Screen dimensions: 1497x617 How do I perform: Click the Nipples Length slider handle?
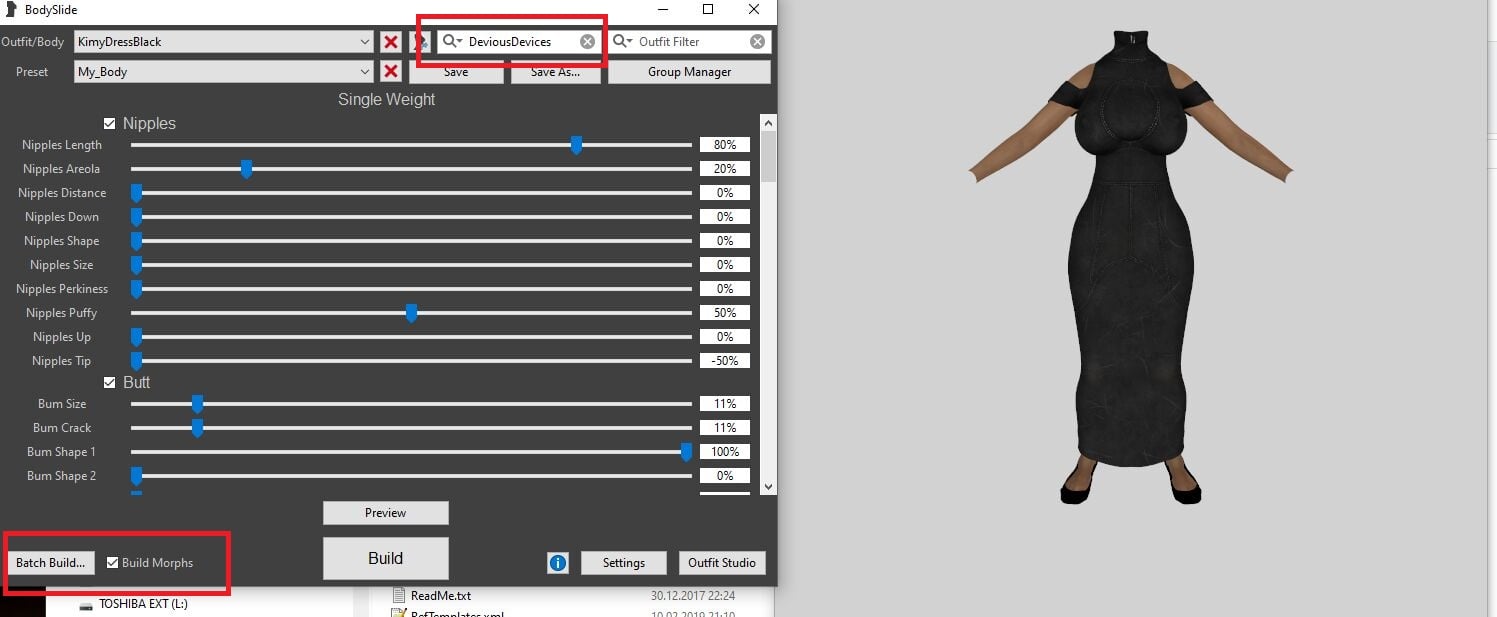[x=576, y=146]
